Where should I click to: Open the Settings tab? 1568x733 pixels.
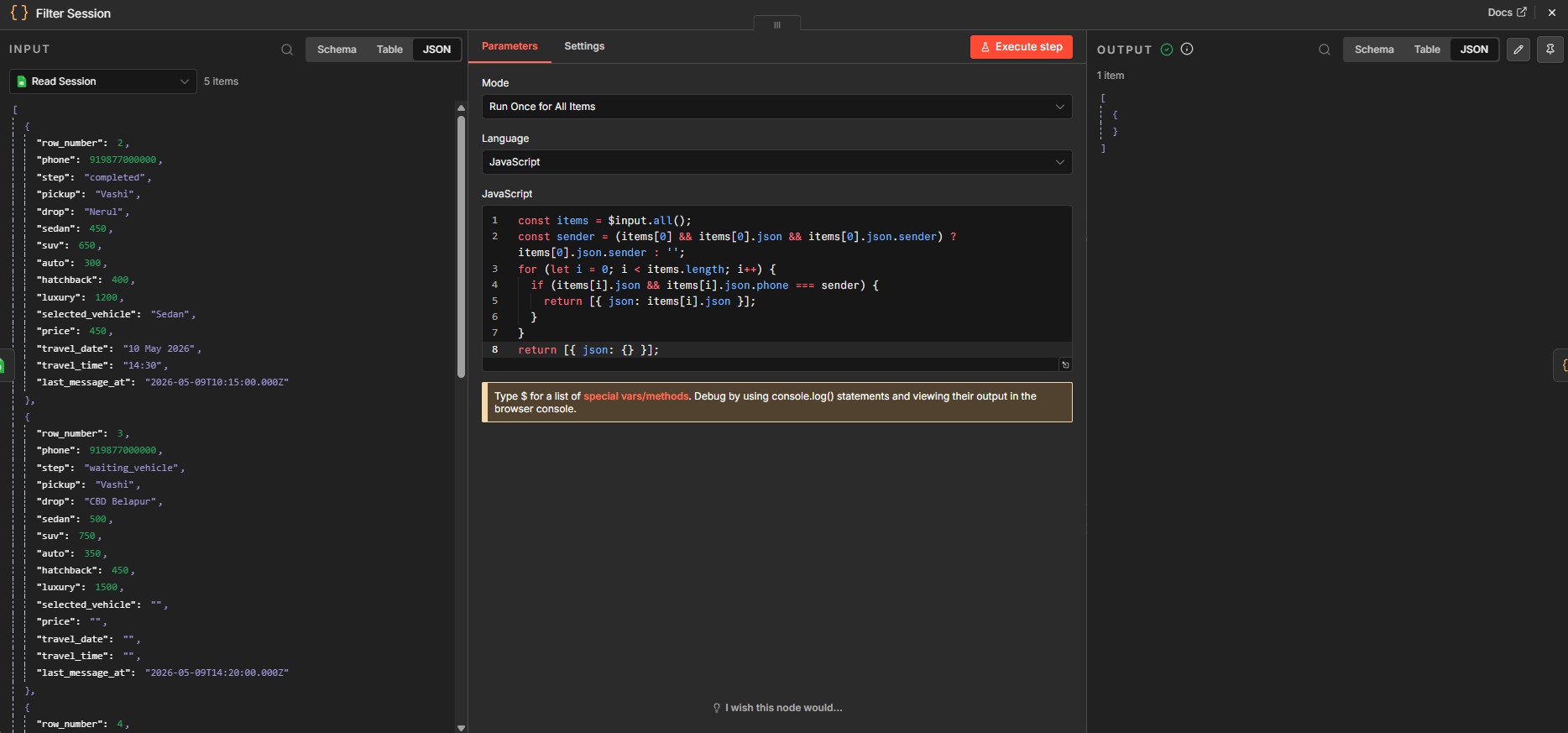pyautogui.click(x=584, y=46)
